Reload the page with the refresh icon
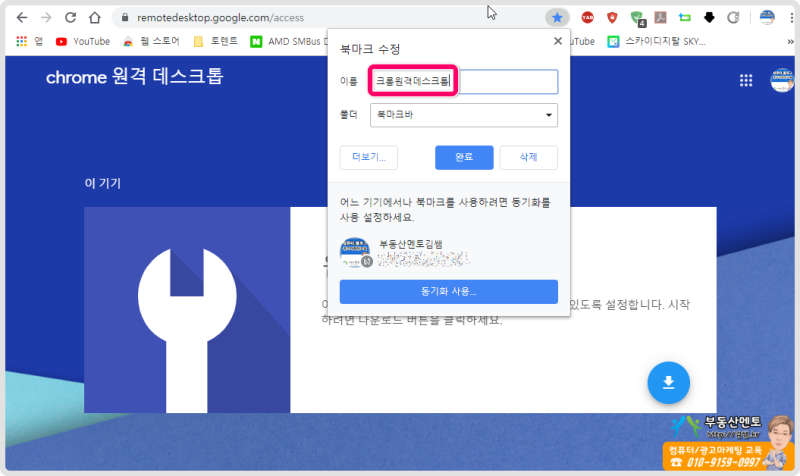Image resolution: width=800 pixels, height=476 pixels. (70, 18)
